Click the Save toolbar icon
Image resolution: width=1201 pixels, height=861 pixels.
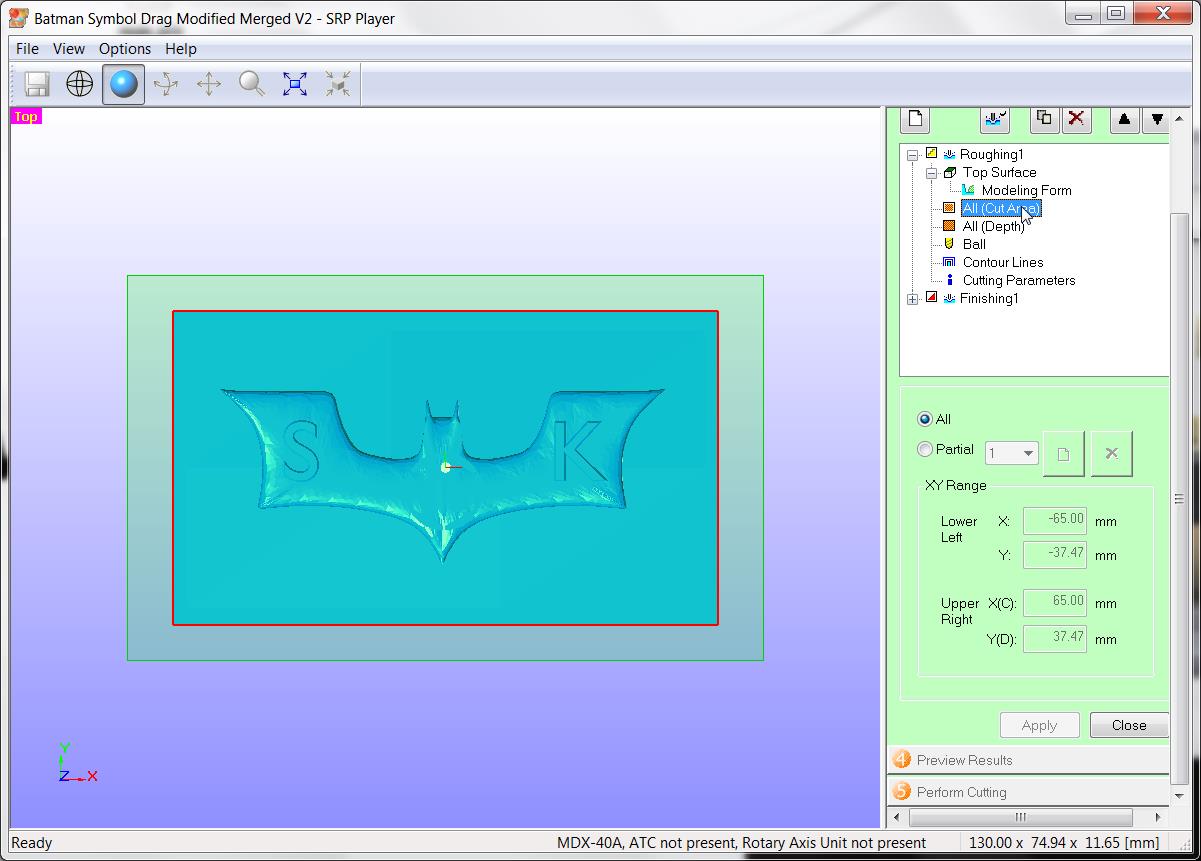coord(38,84)
